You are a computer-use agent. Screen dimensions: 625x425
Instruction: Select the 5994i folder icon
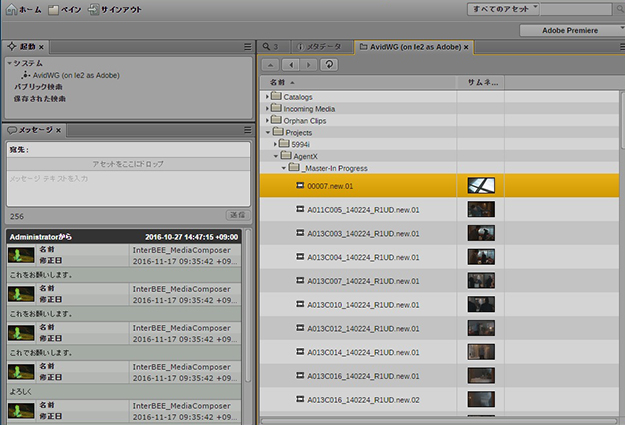[x=284, y=144]
